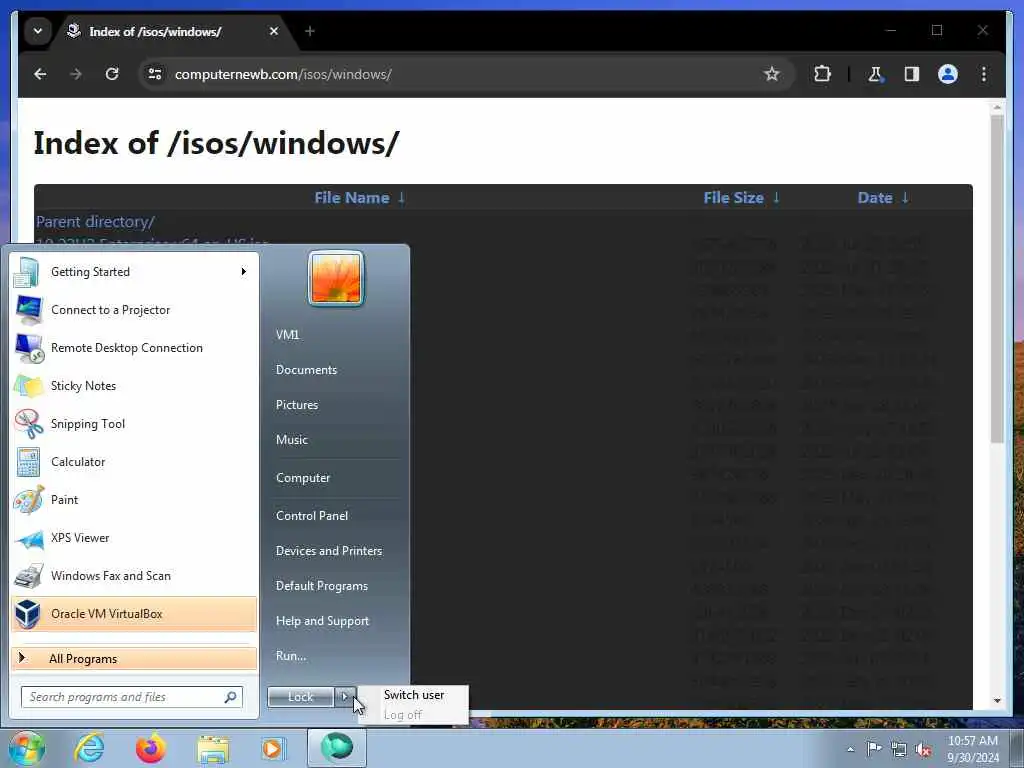1024x768 pixels.
Task: Open Control Panel
Action: (x=312, y=516)
